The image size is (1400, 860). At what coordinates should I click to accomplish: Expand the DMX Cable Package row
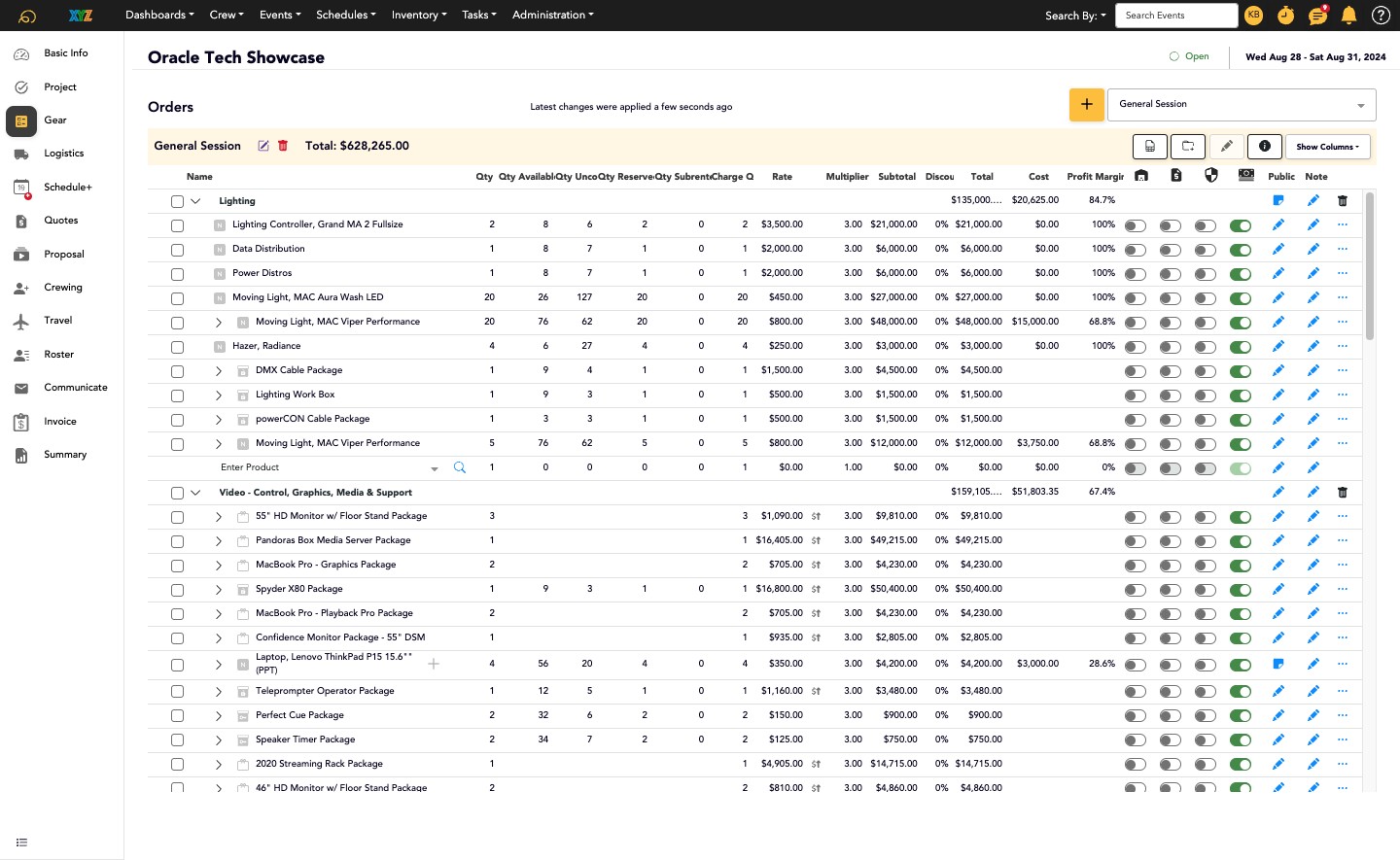[x=219, y=371]
